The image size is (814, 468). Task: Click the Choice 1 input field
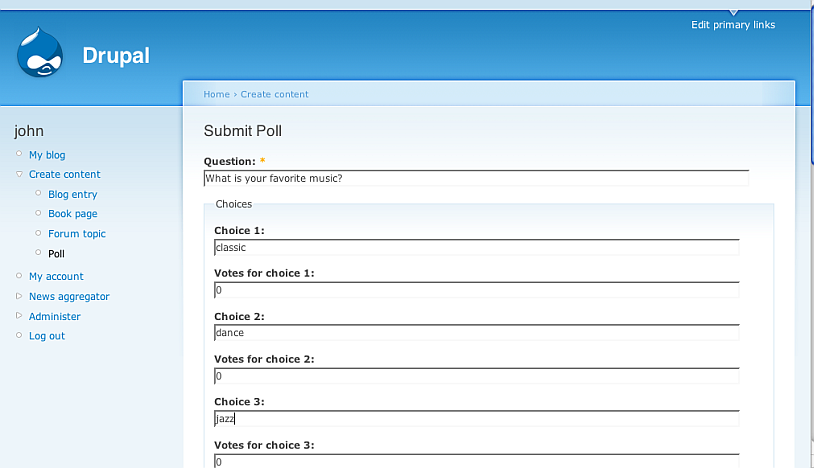click(x=476, y=247)
